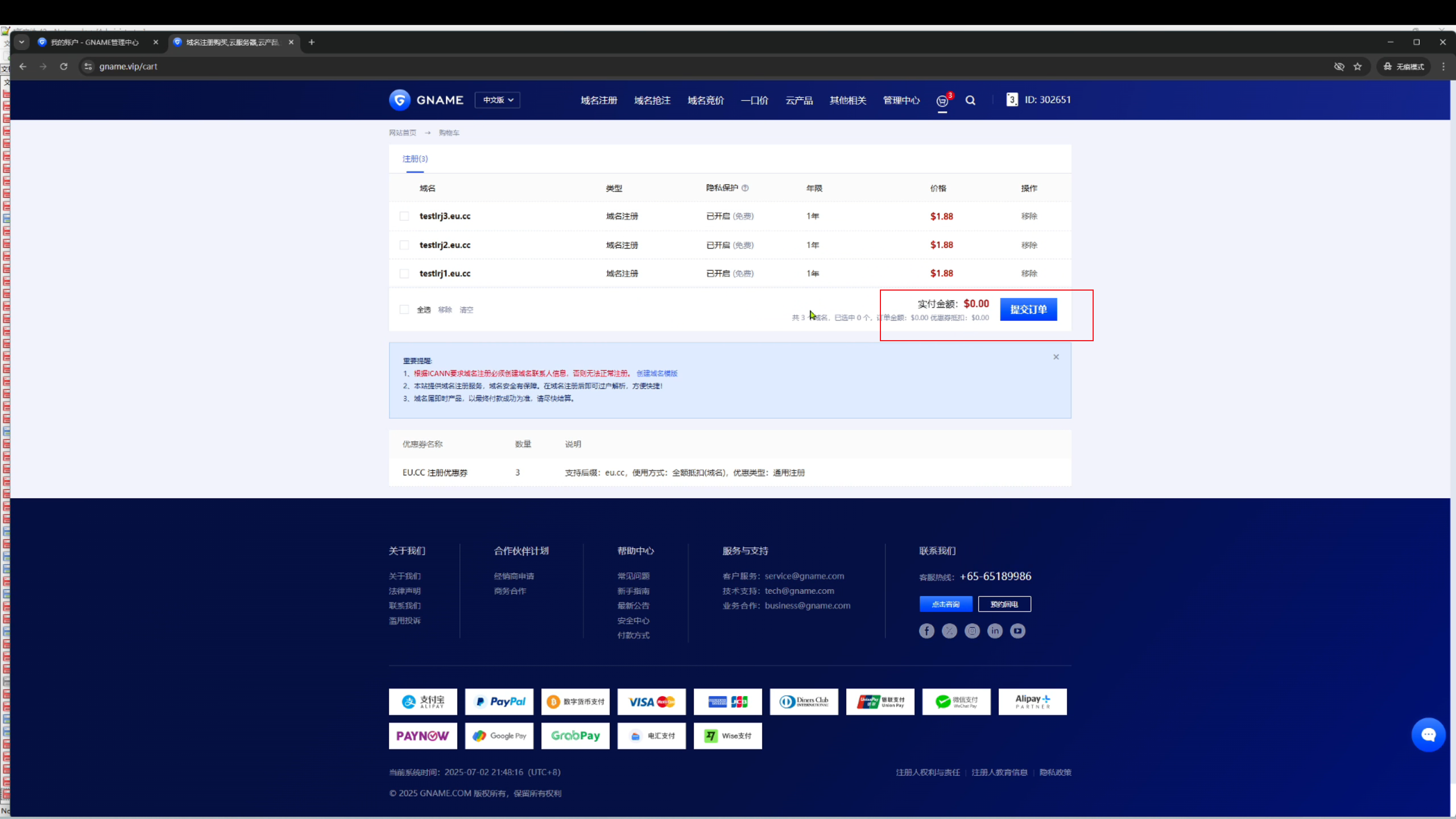Click the Google Pay payment logo
This screenshot has width=1456, height=819.
(x=499, y=736)
